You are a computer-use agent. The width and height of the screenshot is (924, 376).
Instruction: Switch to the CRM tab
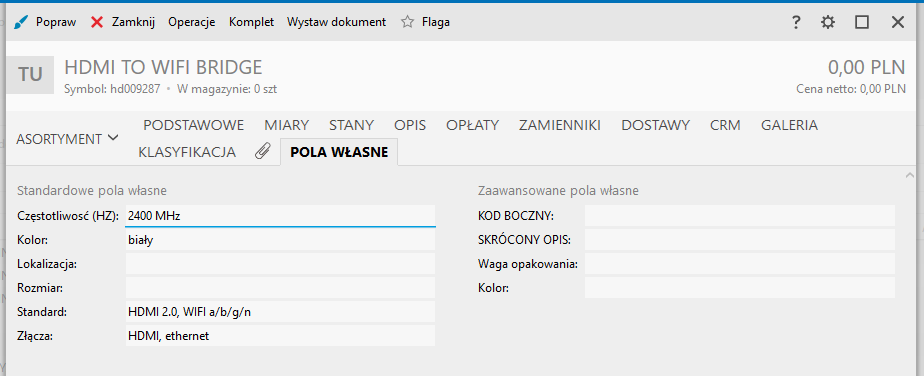725,125
